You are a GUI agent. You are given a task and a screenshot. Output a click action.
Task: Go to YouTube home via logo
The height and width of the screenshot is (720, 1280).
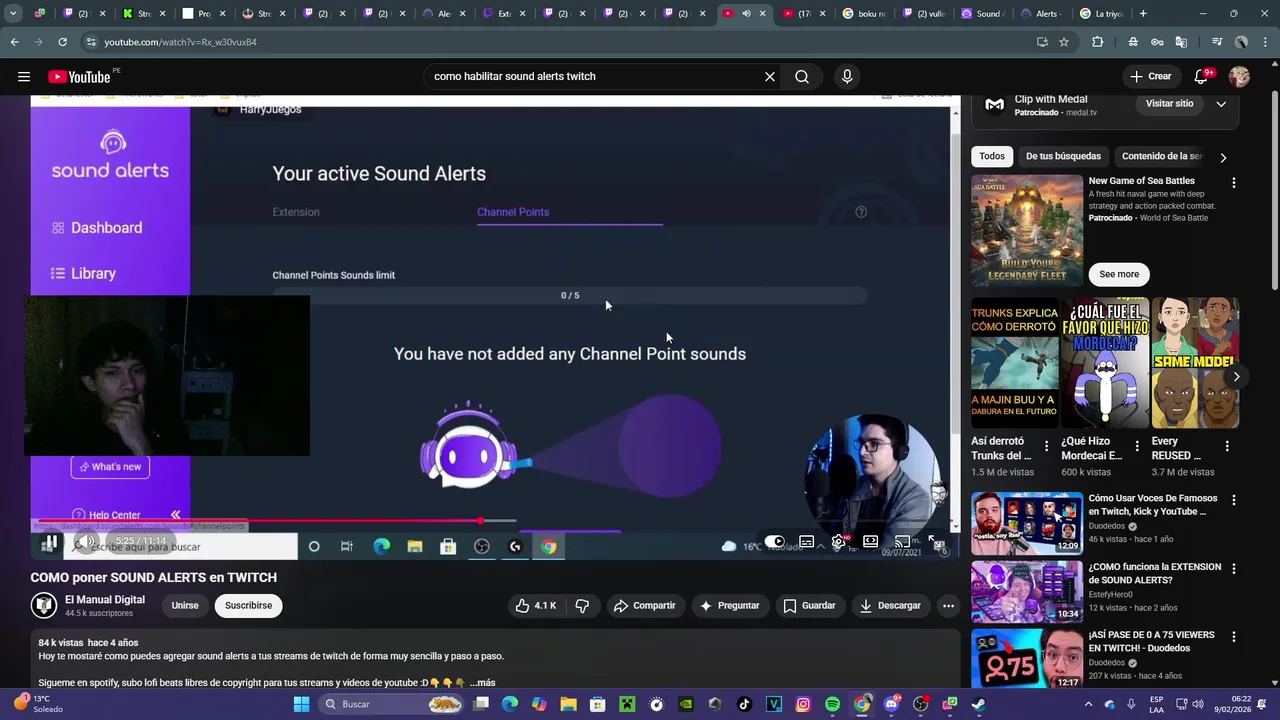[79, 77]
